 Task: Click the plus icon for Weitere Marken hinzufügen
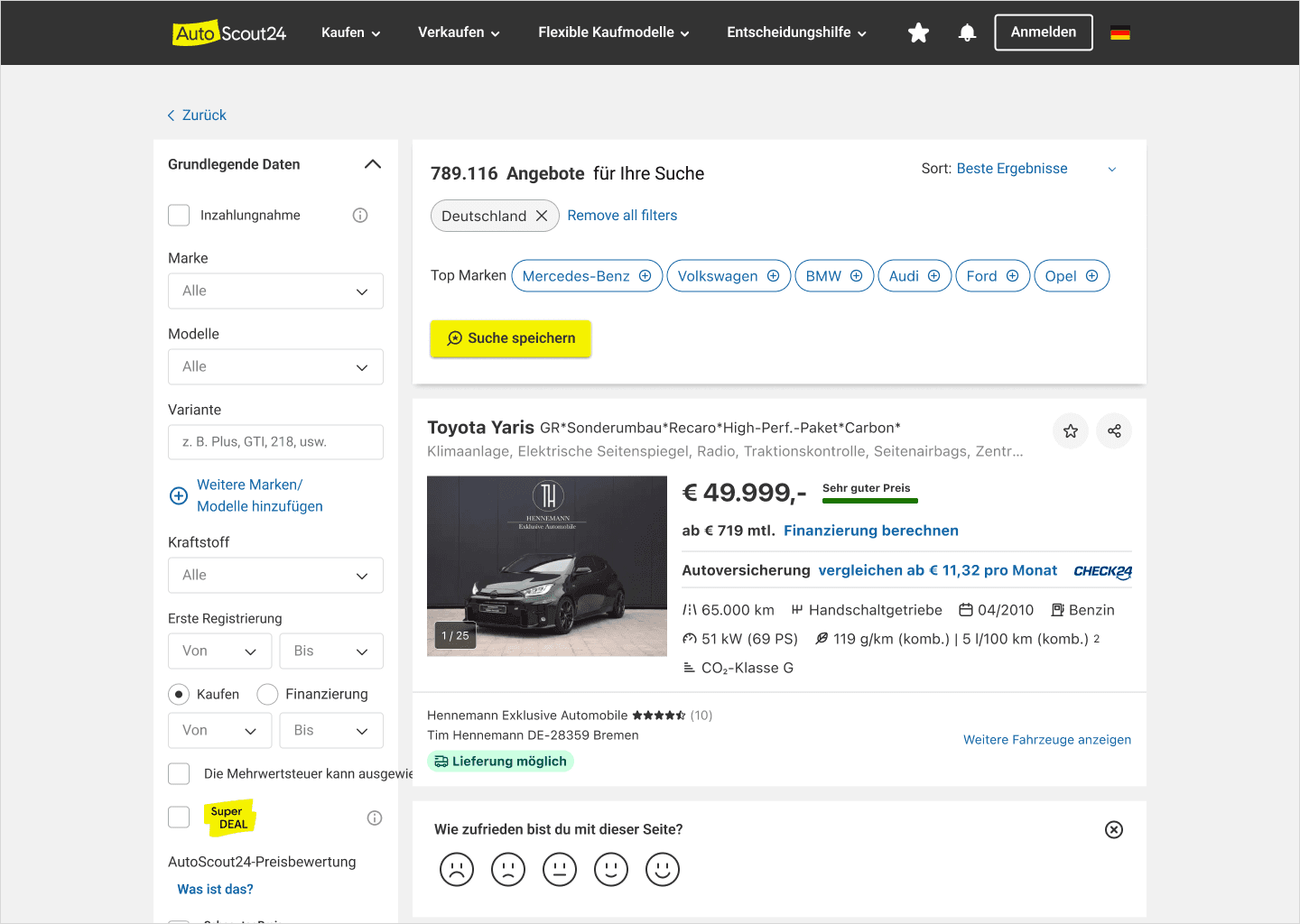[178, 495]
